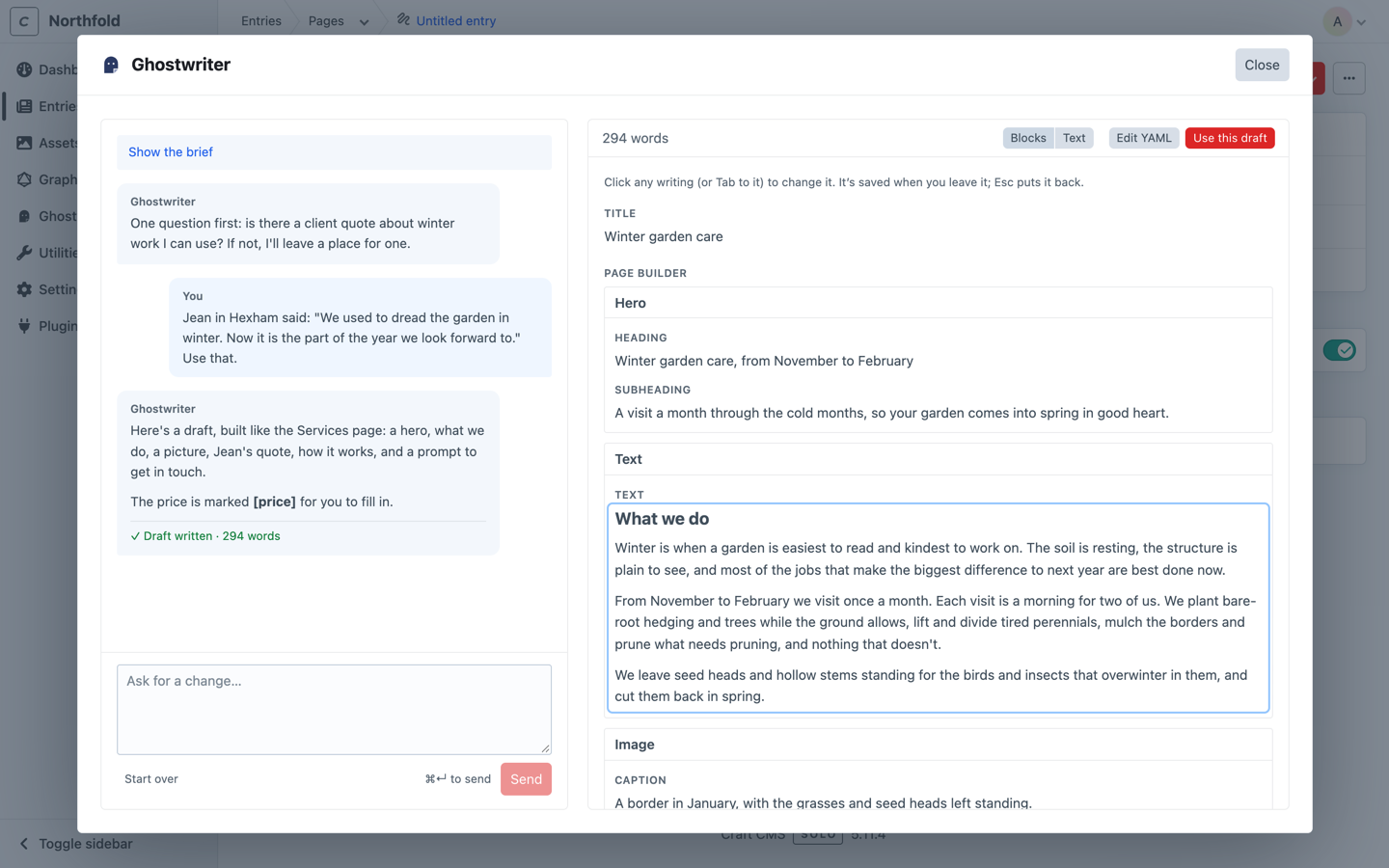The height and width of the screenshot is (868, 1389).
Task: Click the What we do heading
Action: (662, 519)
